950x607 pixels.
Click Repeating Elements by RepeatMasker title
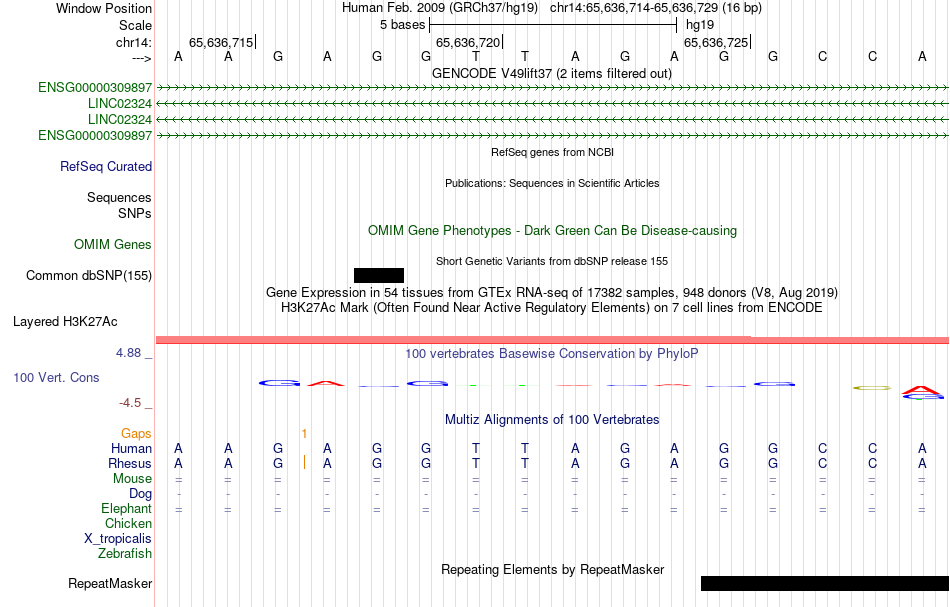(x=553, y=570)
